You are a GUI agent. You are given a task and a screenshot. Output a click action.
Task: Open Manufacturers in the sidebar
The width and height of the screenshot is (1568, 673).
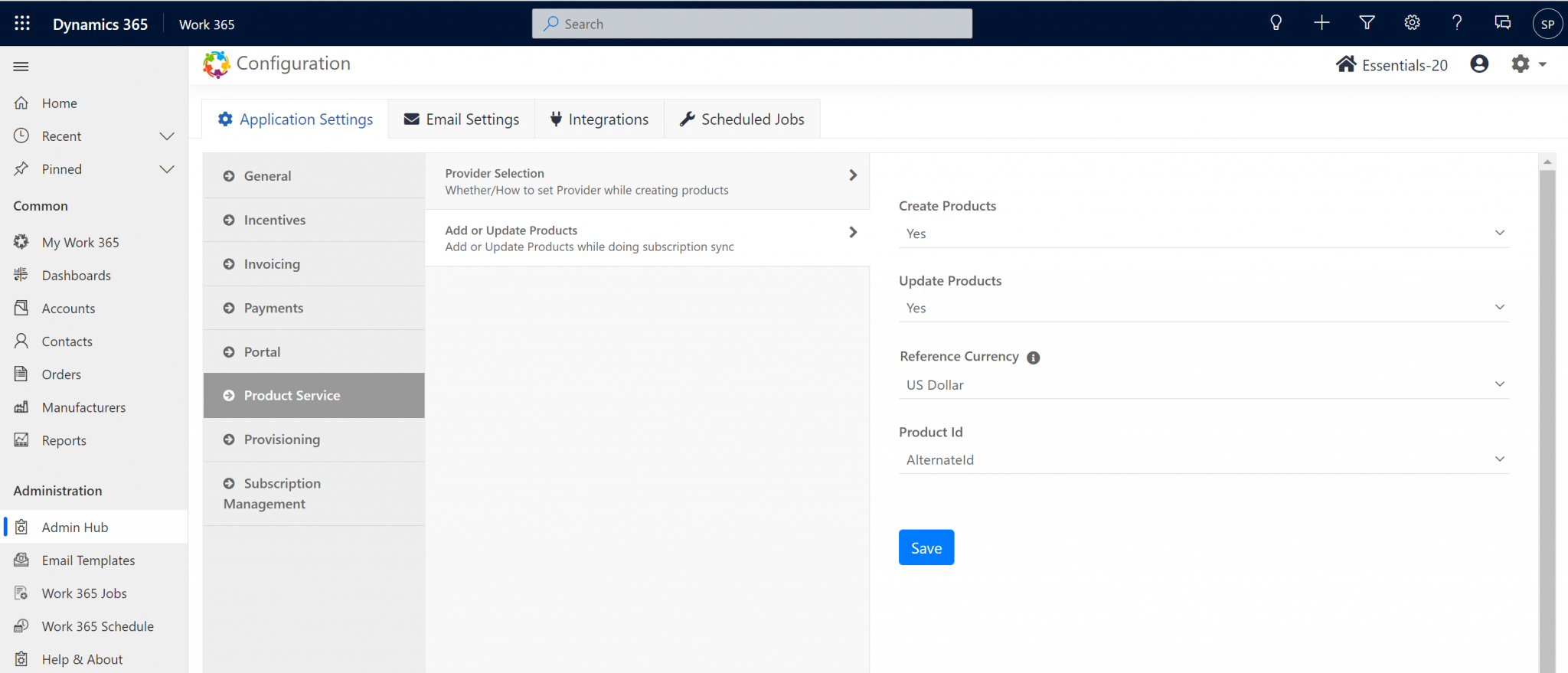coord(93,407)
